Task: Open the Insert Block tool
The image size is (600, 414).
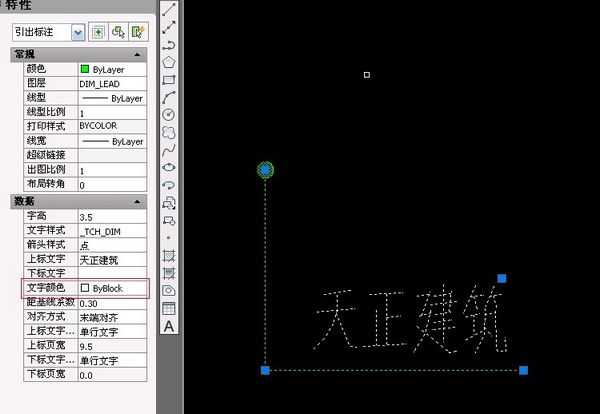Action: (x=169, y=203)
